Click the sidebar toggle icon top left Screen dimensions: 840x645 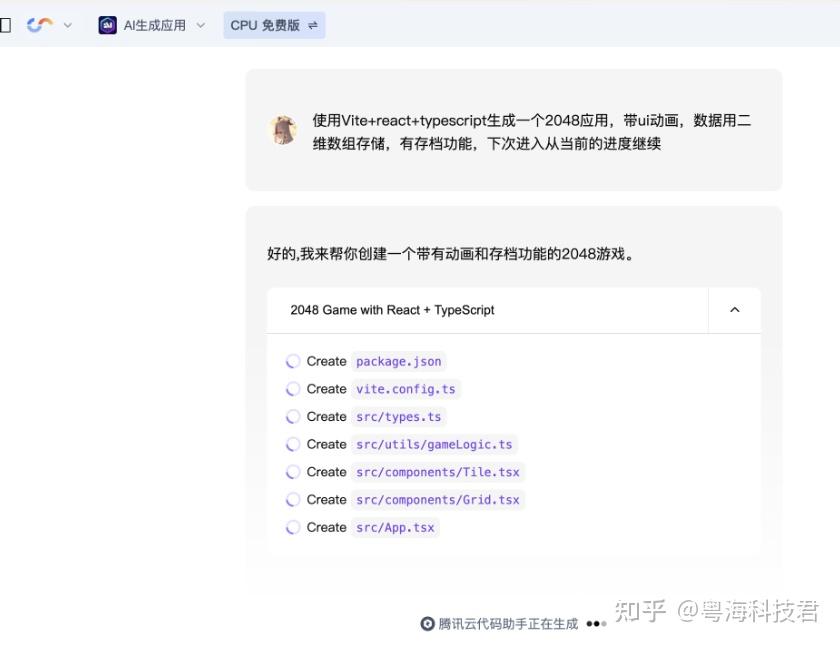click(x=9, y=24)
